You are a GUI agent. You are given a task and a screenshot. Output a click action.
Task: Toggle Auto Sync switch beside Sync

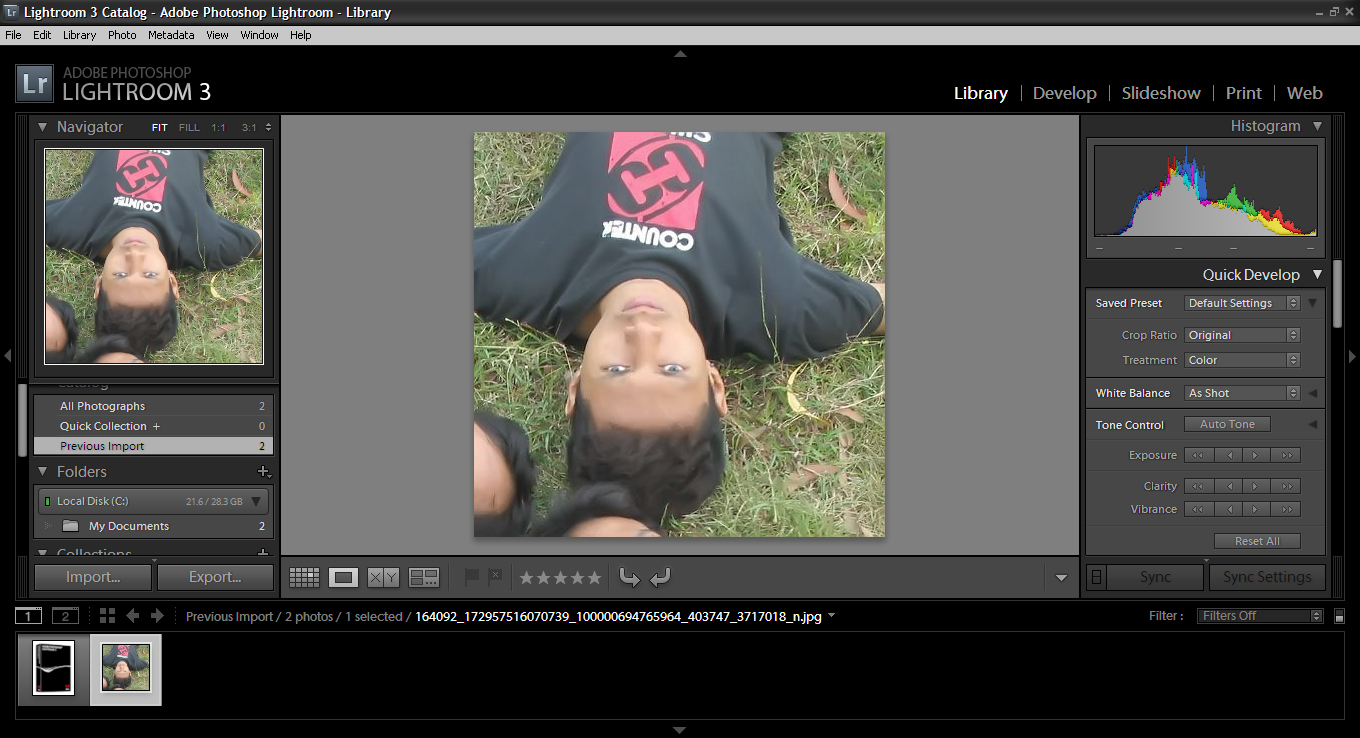[1097, 577]
